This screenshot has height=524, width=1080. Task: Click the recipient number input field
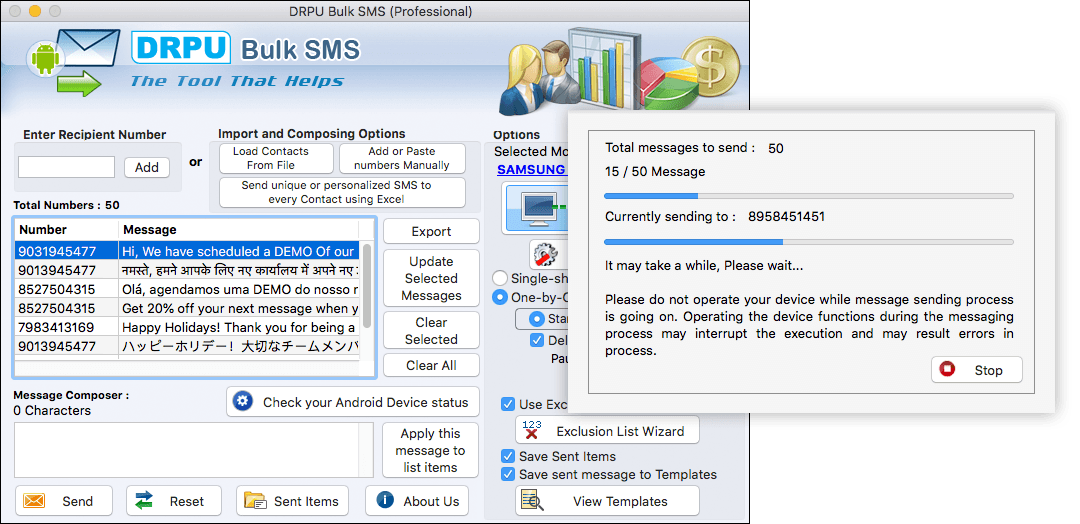tap(66, 167)
